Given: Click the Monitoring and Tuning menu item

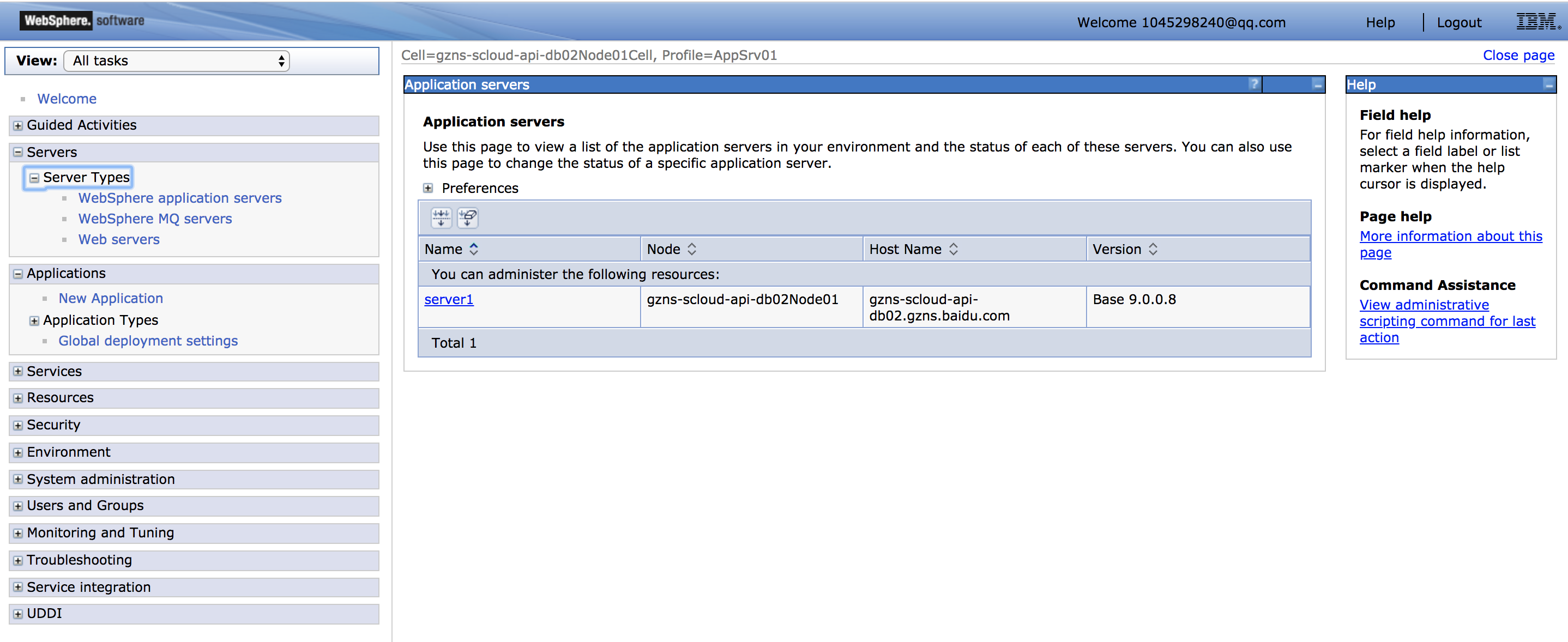Looking at the screenshot, I should click(100, 531).
